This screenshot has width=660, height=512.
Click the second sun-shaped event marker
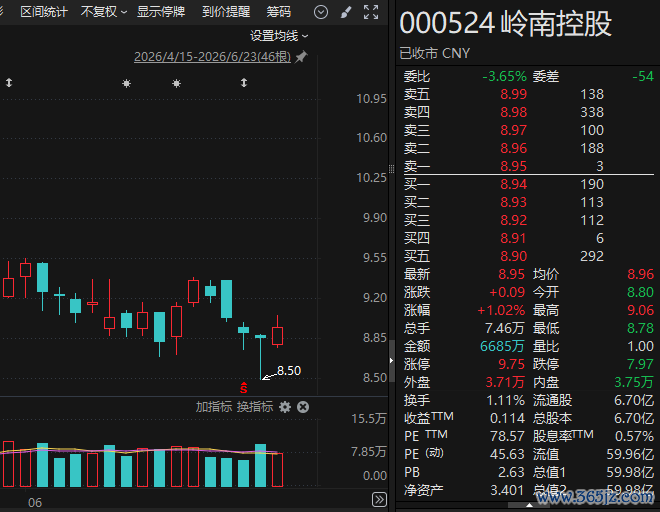coord(176,83)
